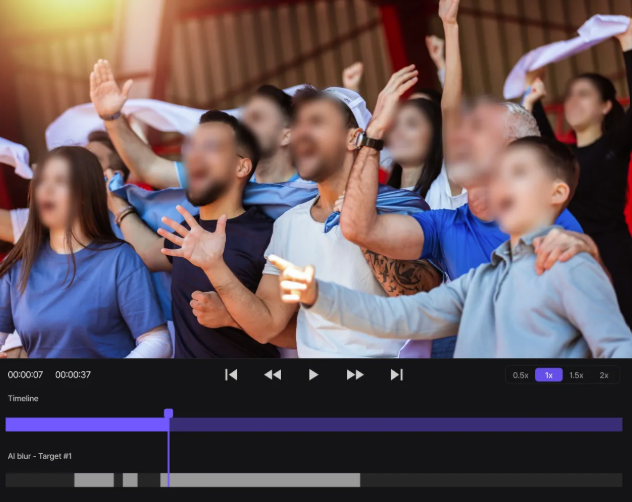Click the AI blur - Target #1 label
The image size is (632, 502).
pyautogui.click(x=40, y=456)
